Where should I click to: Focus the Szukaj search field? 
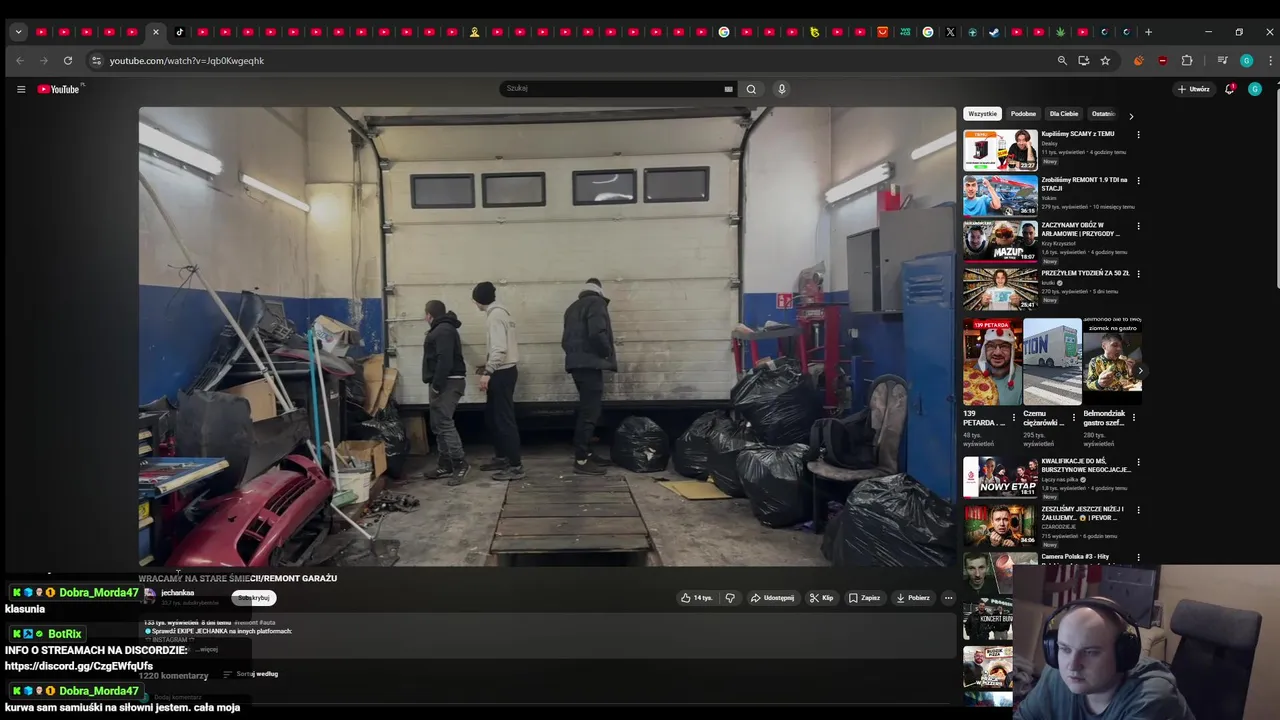point(612,89)
